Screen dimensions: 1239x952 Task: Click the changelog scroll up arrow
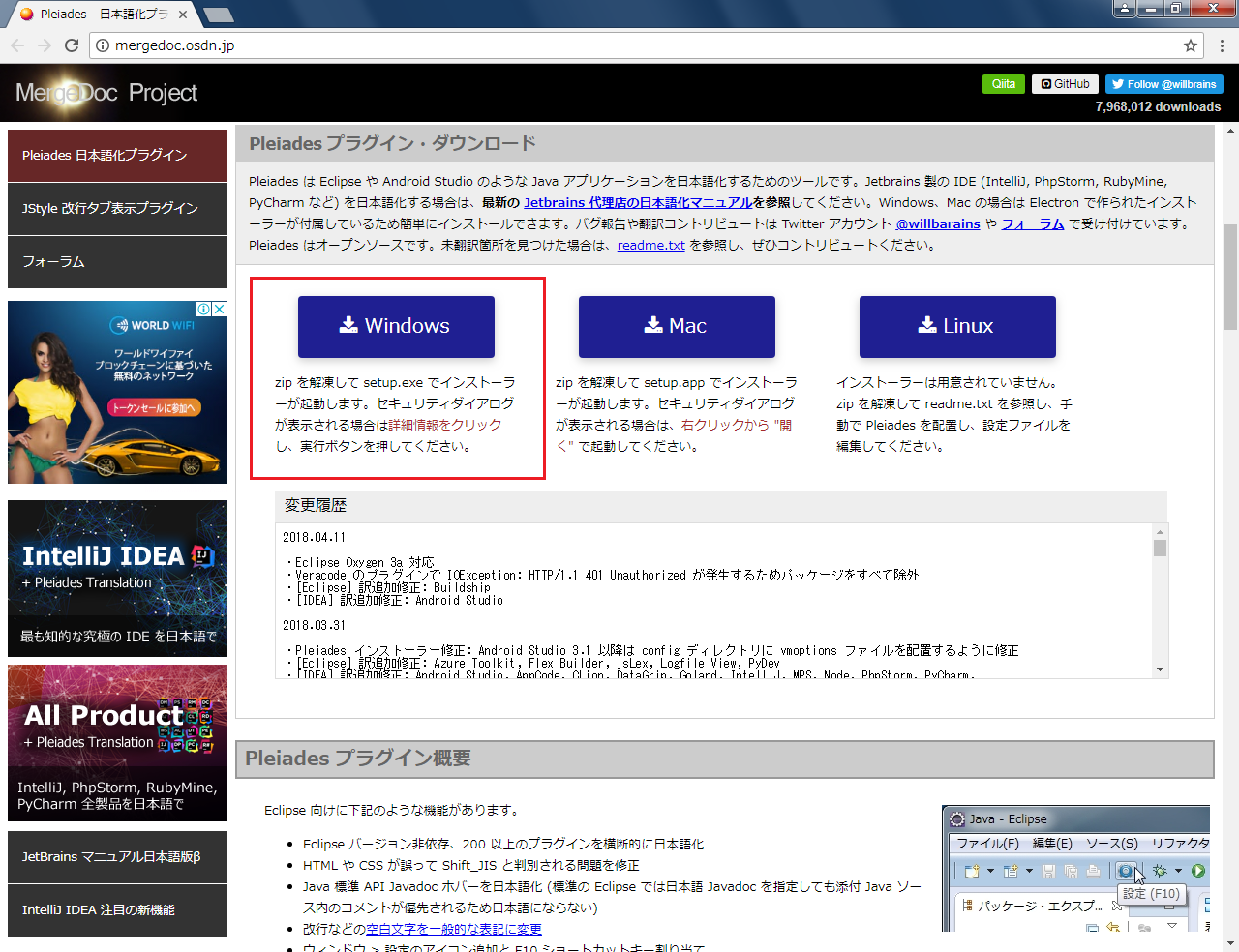[1160, 531]
